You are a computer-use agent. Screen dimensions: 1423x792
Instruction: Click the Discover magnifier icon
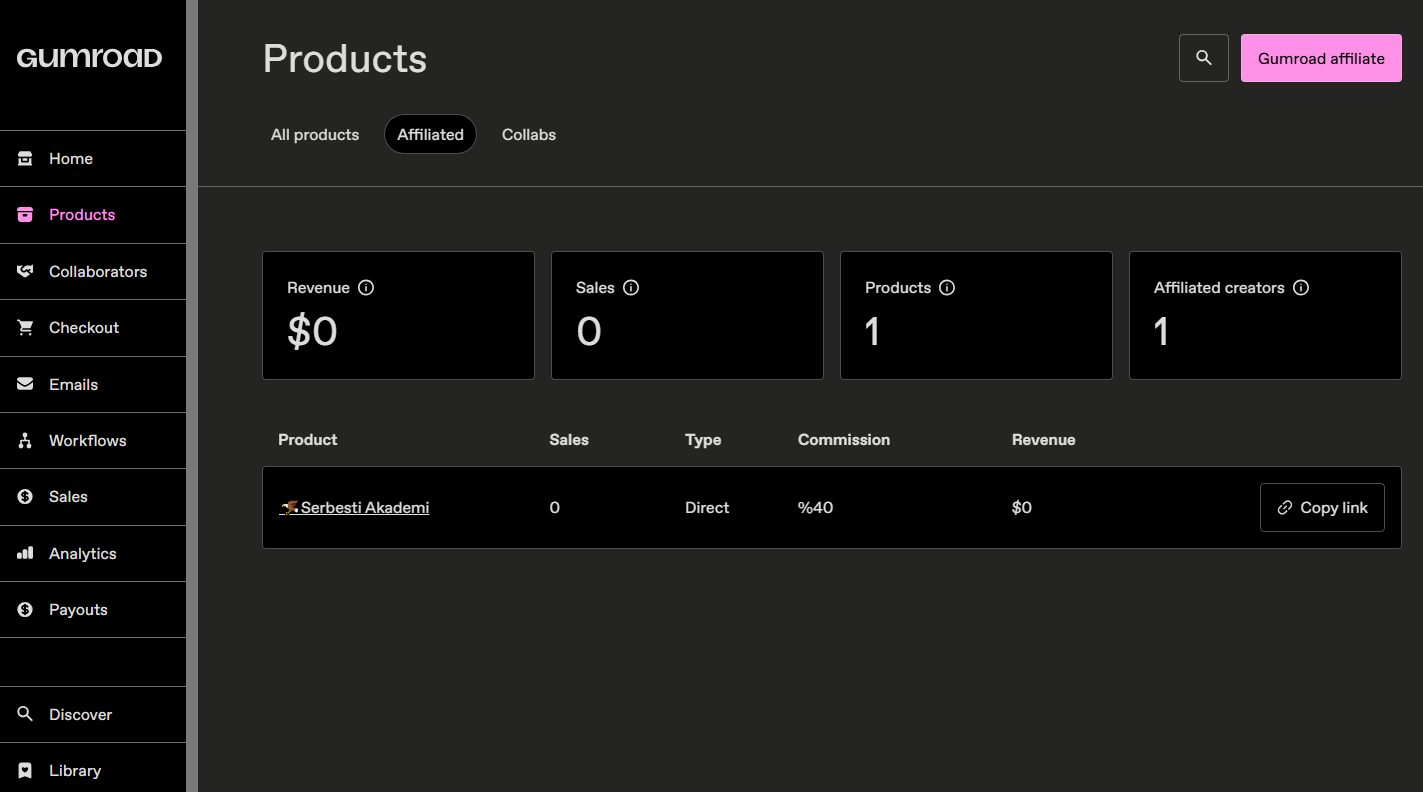tap(25, 714)
